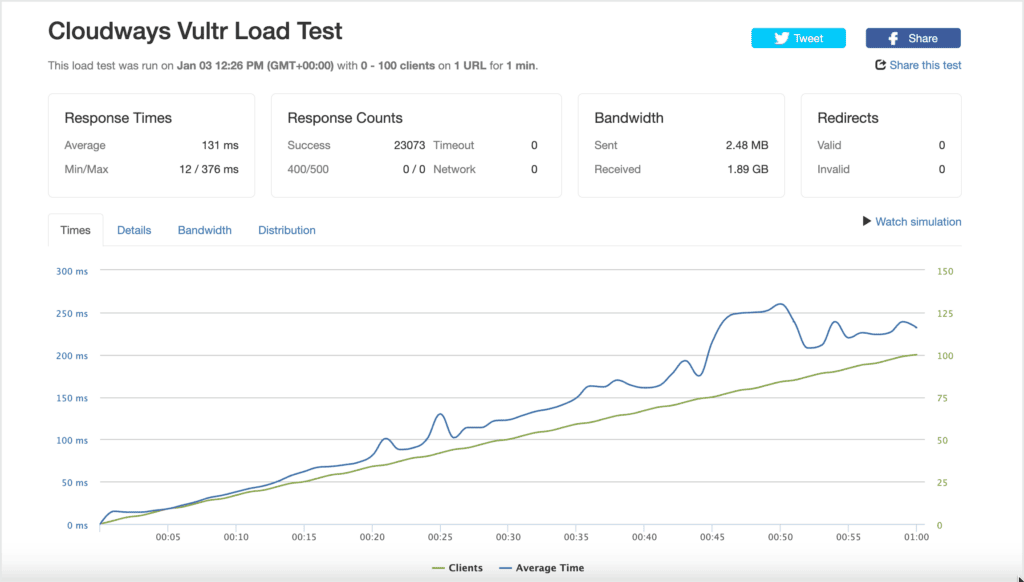Click the Response Times summary card
This screenshot has height=582, width=1024.
coord(152,145)
